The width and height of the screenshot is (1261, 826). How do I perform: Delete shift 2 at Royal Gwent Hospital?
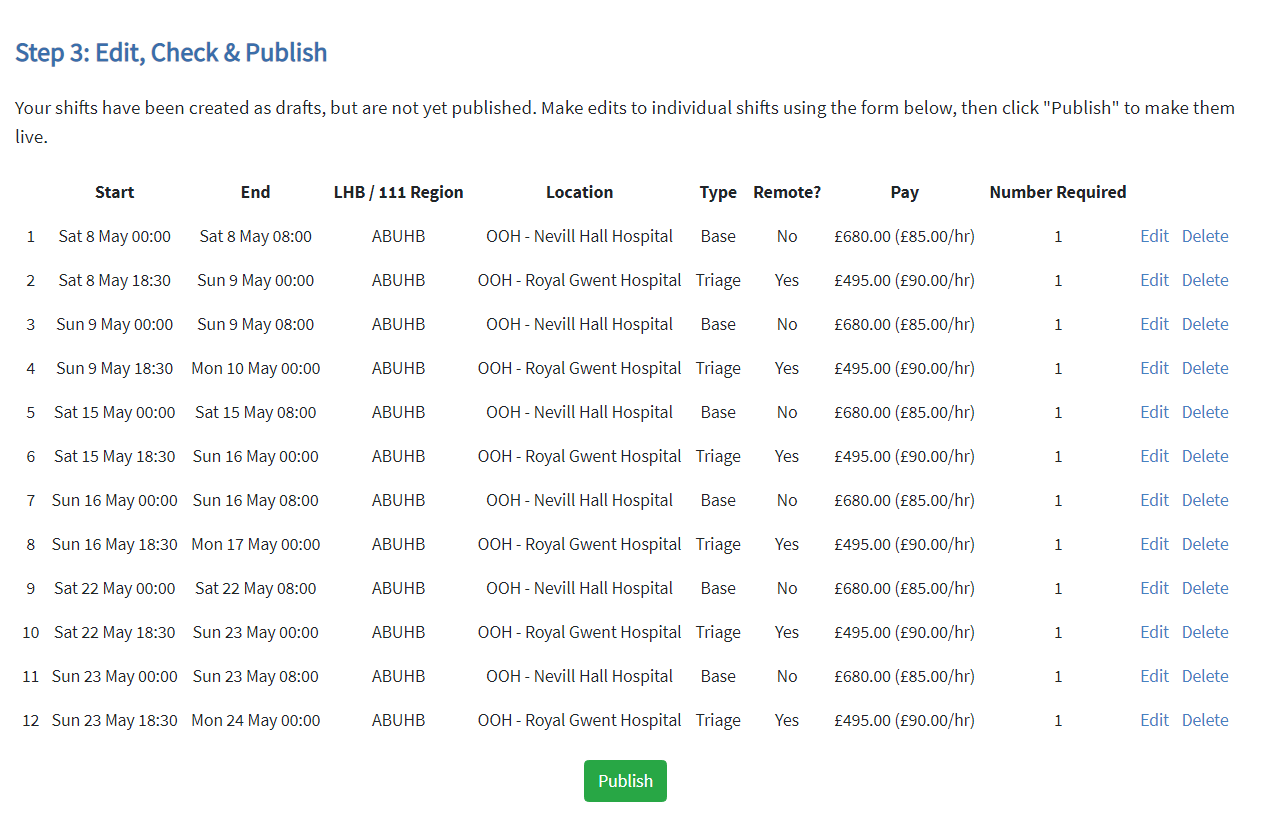[1205, 281]
